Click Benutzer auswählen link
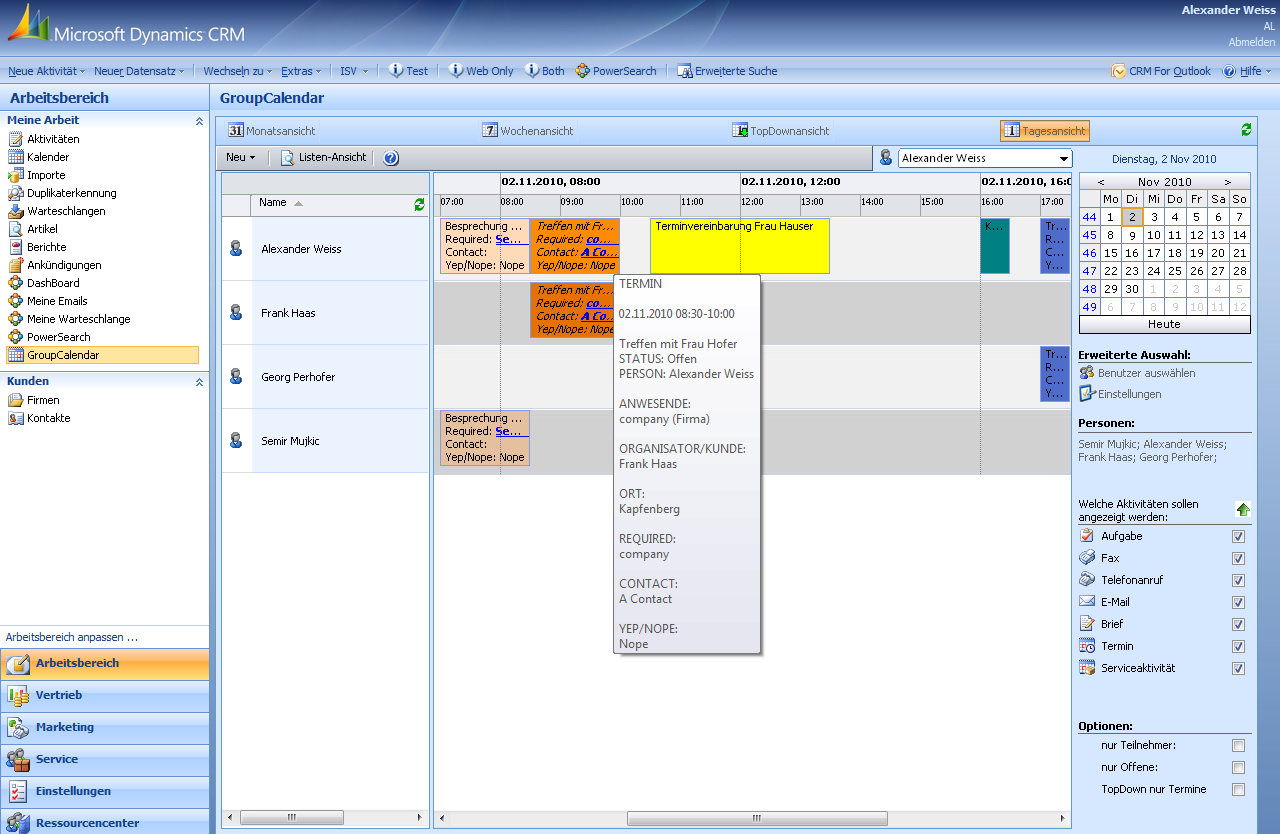Image resolution: width=1280 pixels, height=834 pixels. tap(1137, 373)
